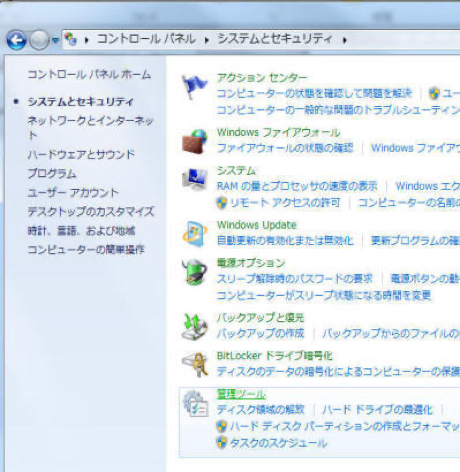Screen dimensions: 460x472
Task: Click the Action Center flag icon
Action: [194, 87]
